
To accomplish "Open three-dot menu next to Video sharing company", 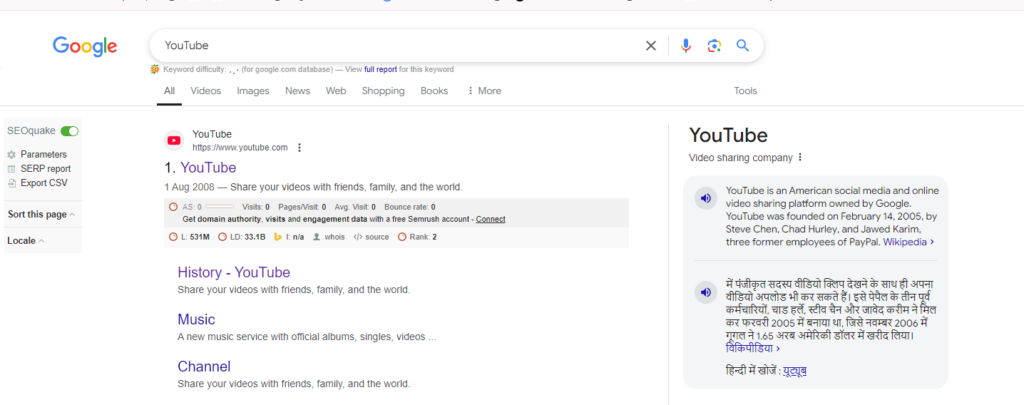I will click(x=799, y=157).
